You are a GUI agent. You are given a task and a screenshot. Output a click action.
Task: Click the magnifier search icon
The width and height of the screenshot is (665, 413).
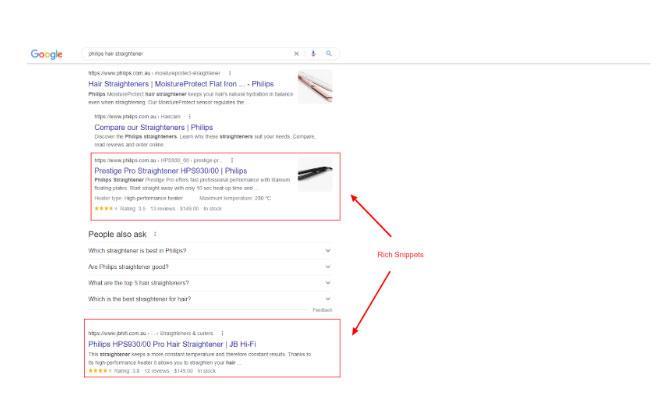(x=329, y=53)
